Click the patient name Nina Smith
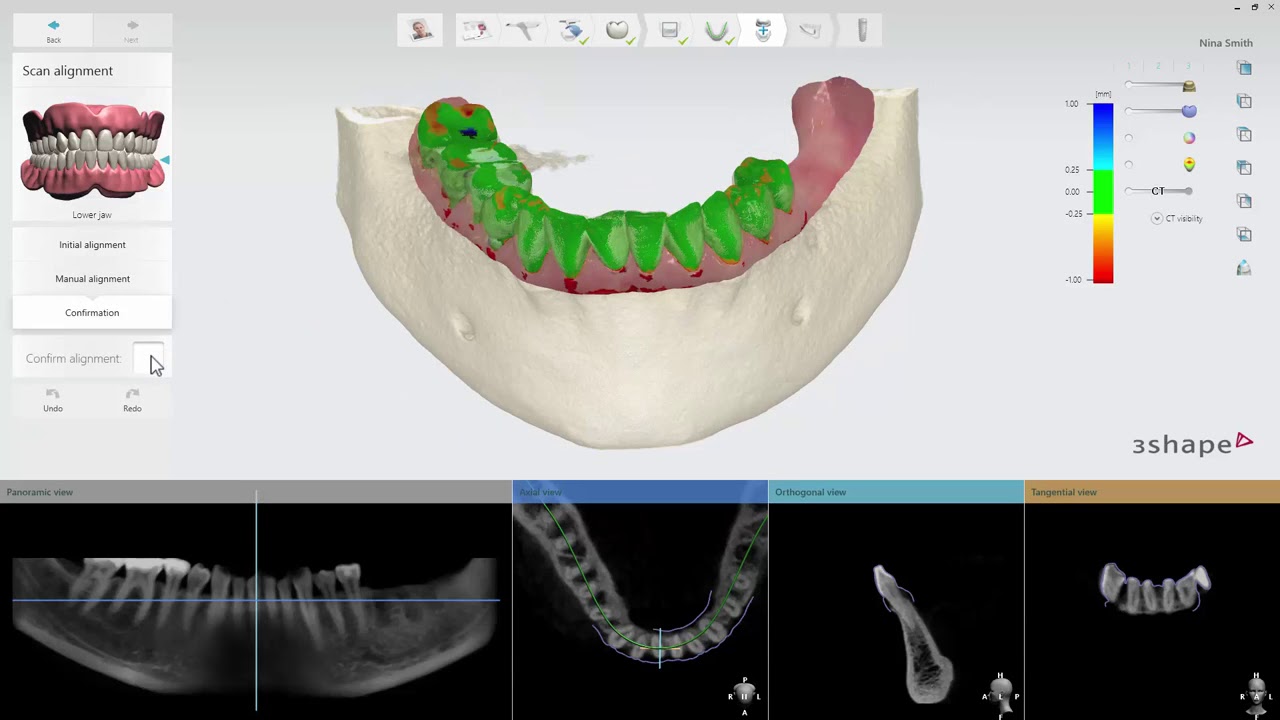Viewport: 1280px width, 720px height. pos(1225,43)
